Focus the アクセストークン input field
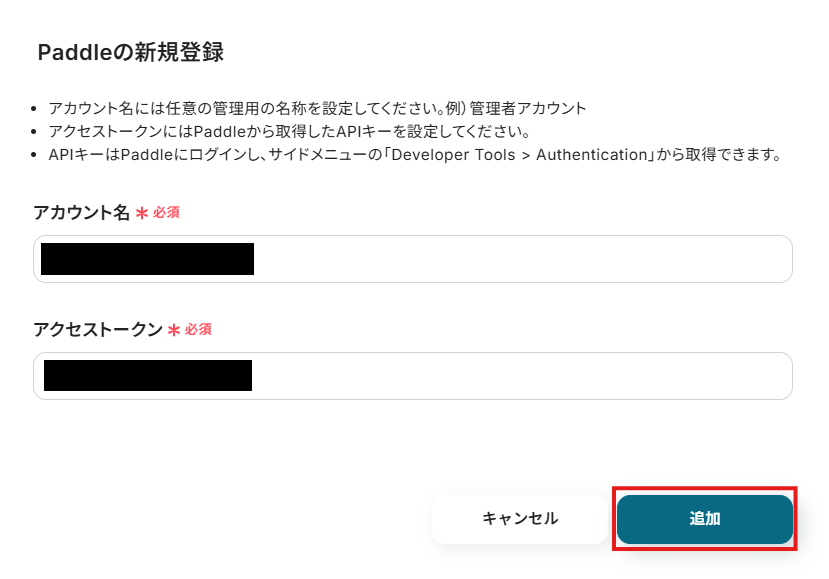 click(x=520, y=376)
